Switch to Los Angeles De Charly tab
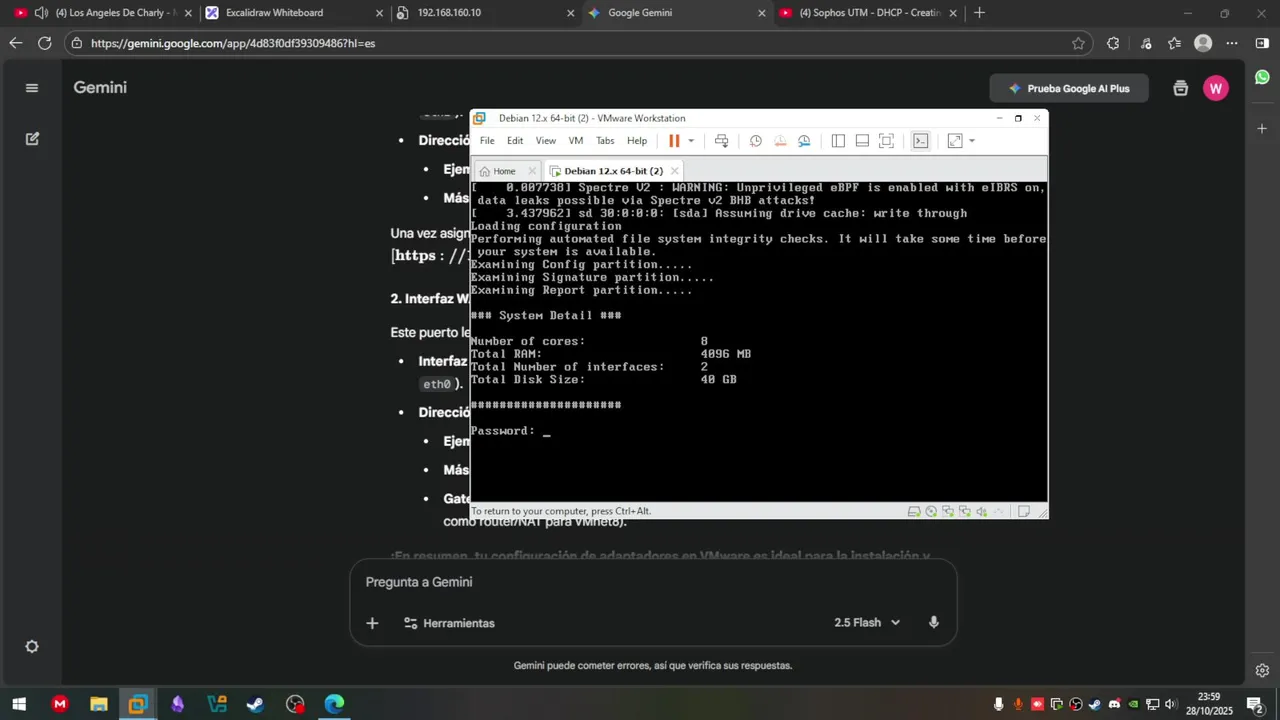 pos(100,13)
